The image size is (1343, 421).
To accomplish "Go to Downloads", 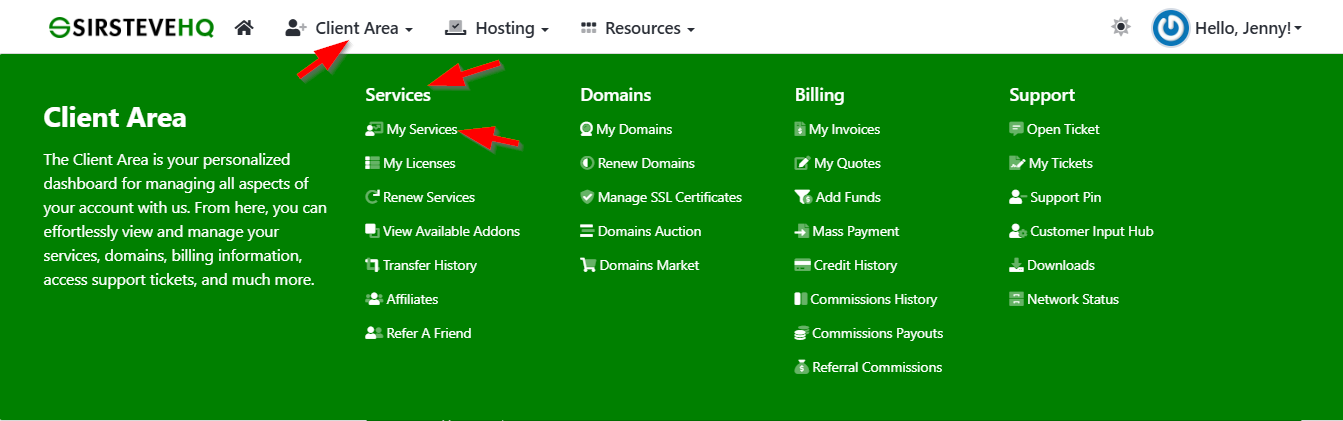I will (x=1061, y=265).
